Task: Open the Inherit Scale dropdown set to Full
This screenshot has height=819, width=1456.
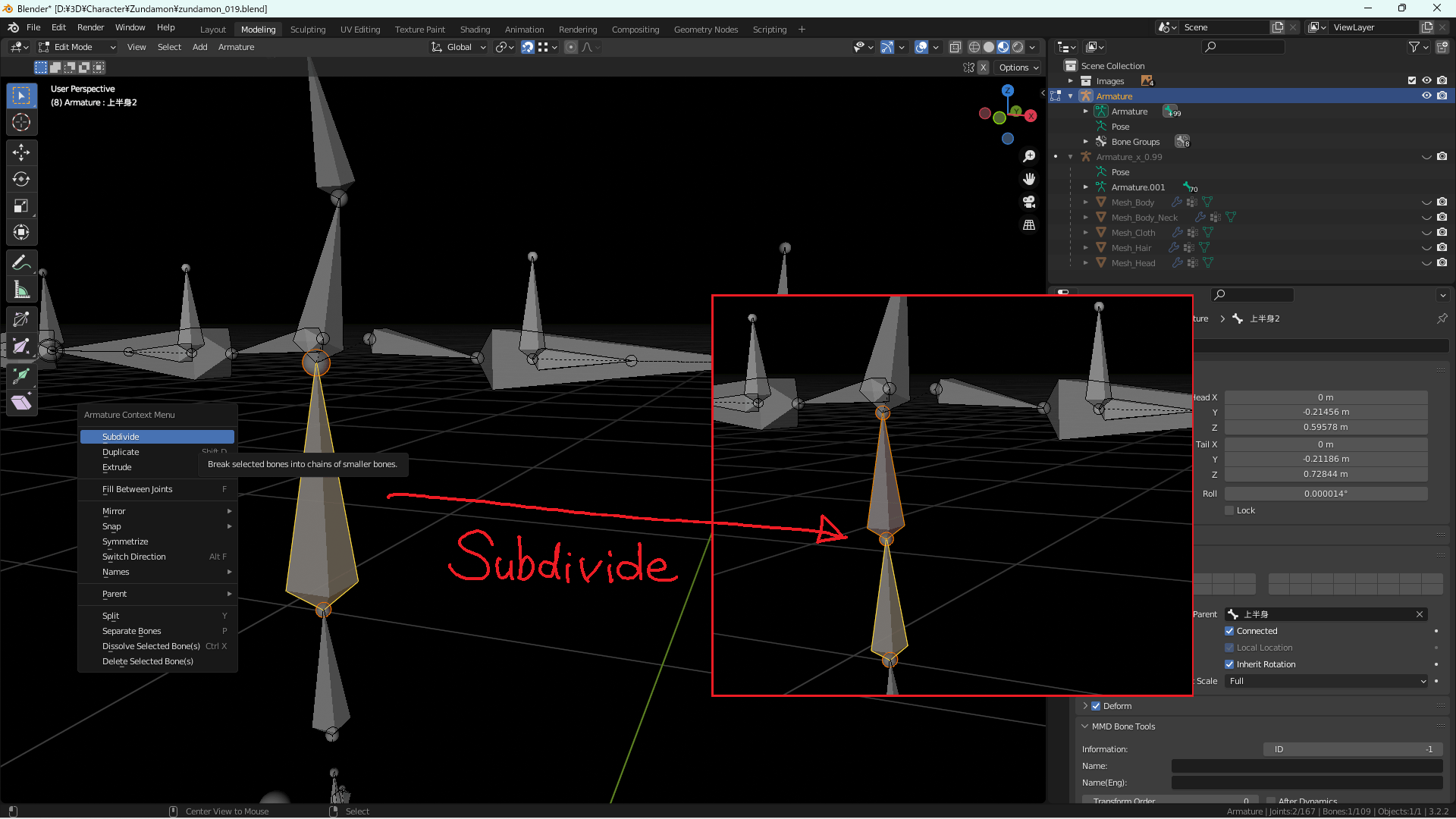Action: click(x=1326, y=681)
